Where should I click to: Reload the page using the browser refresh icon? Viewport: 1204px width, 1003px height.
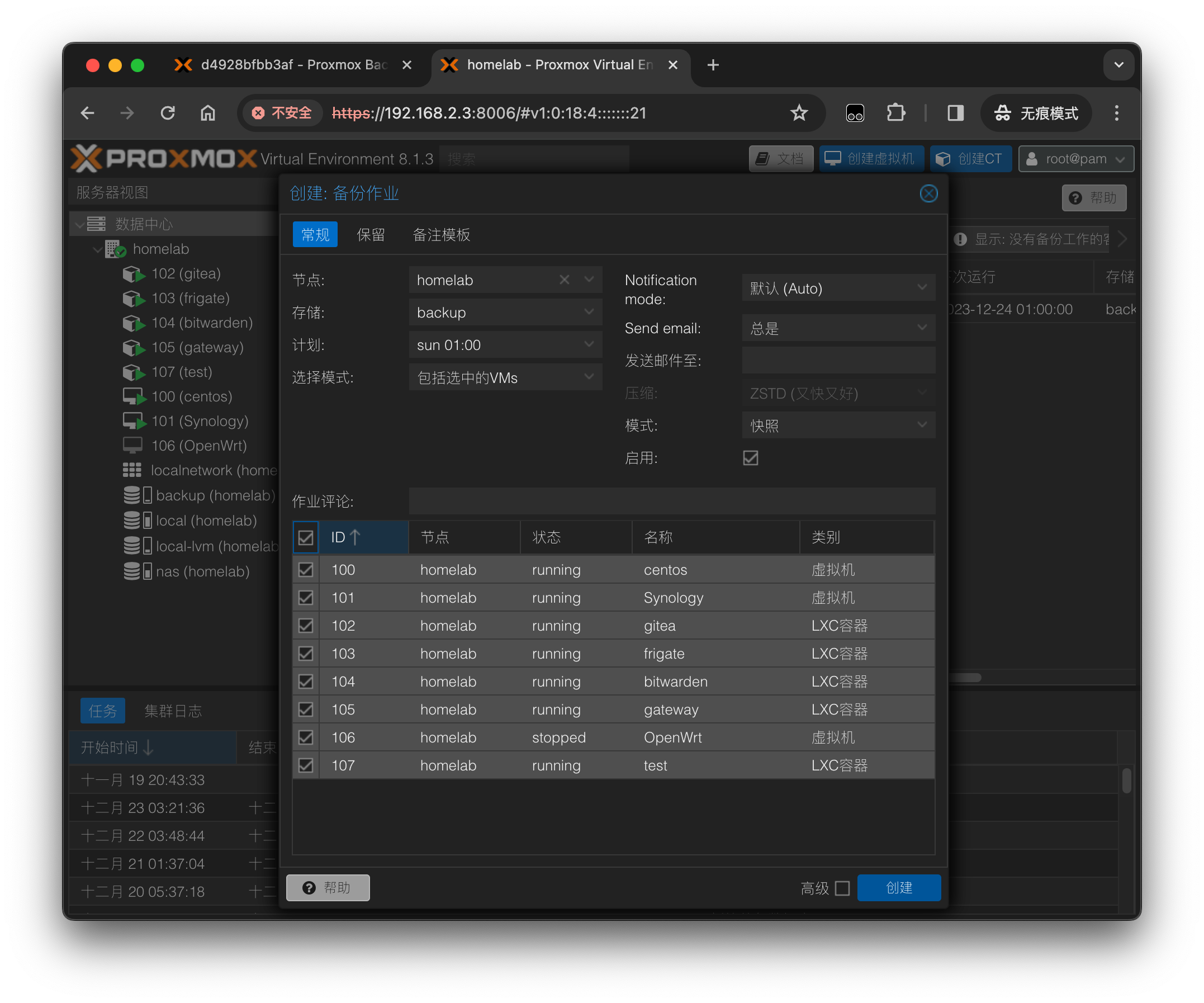168,113
